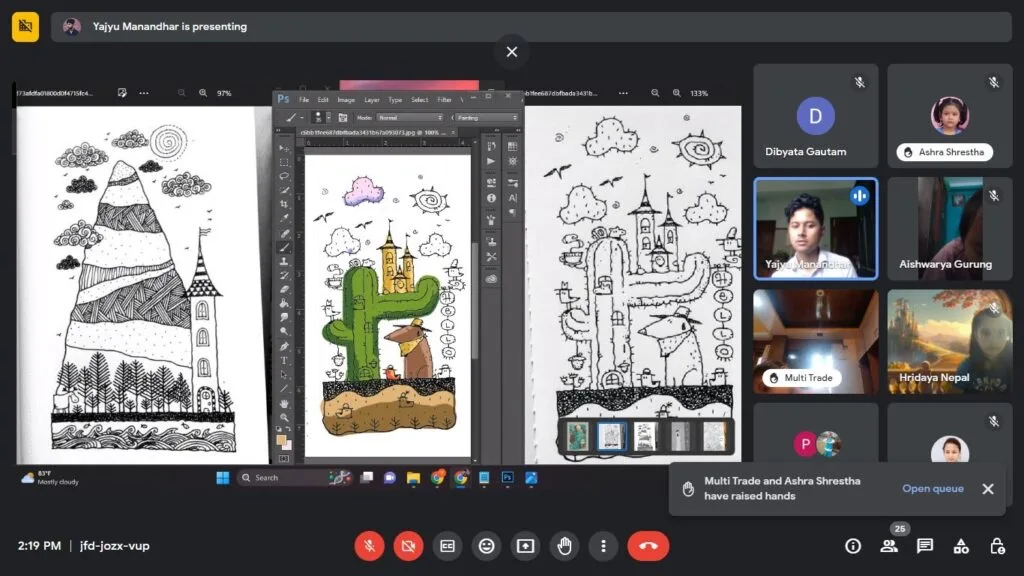Show the participants people panel
Image resolution: width=1024 pixels, height=576 pixels.
(889, 546)
